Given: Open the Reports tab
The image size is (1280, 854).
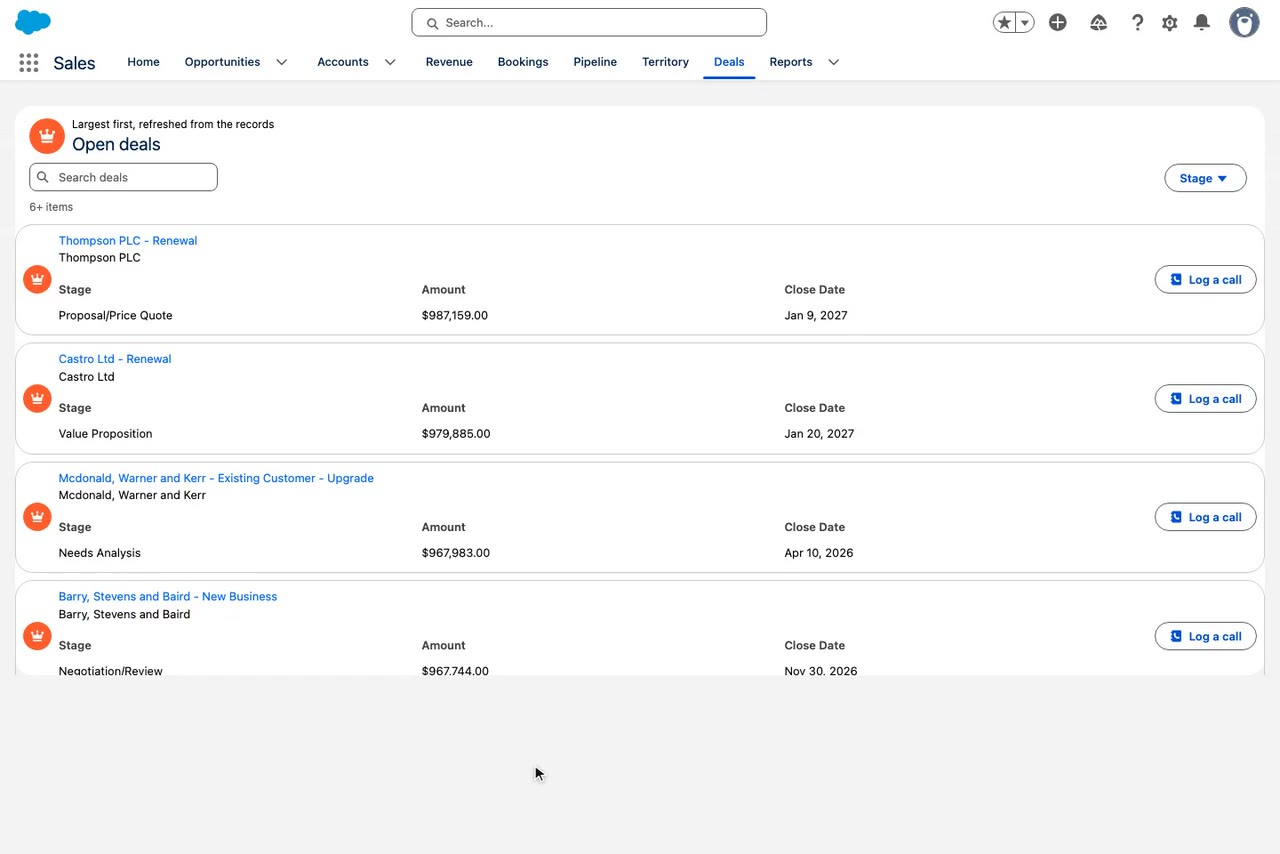Looking at the screenshot, I should click(x=790, y=62).
